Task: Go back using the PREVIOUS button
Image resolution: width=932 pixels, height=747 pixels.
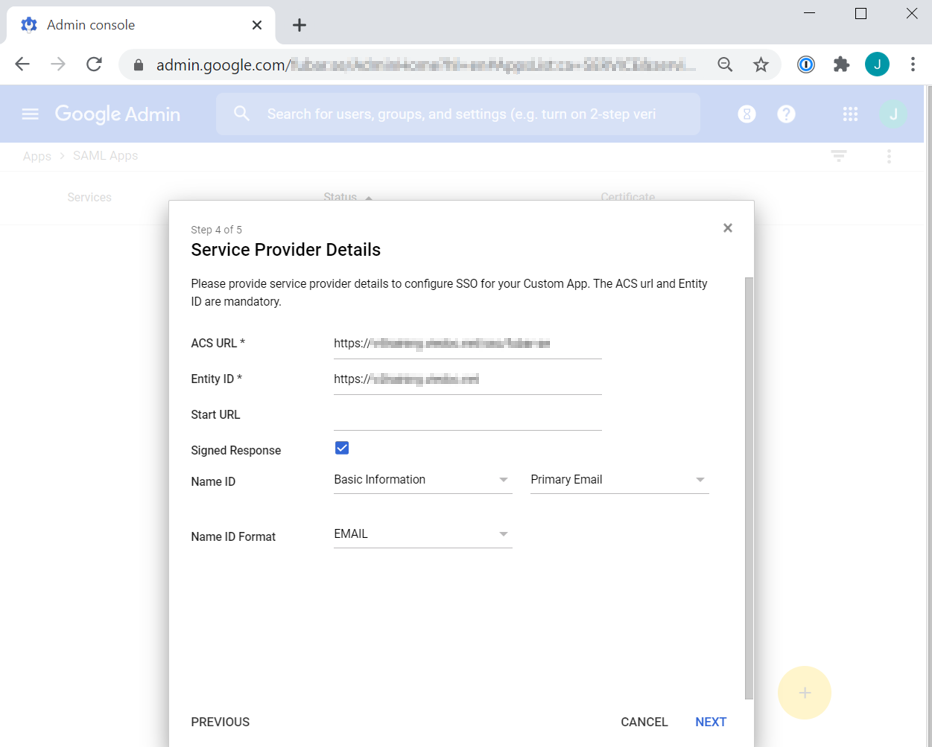Action: click(220, 722)
